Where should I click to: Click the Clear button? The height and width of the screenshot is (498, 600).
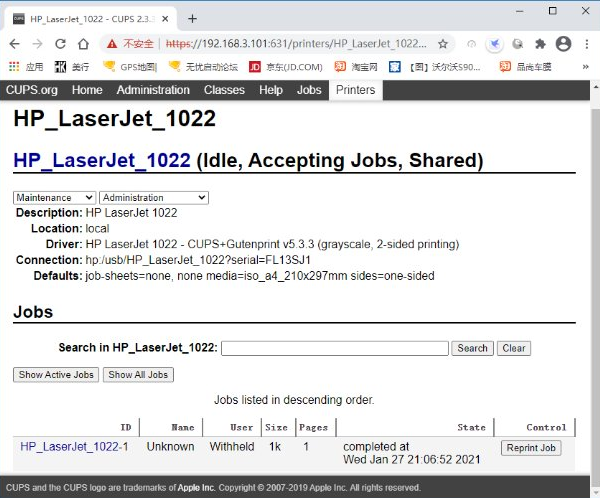(514, 348)
